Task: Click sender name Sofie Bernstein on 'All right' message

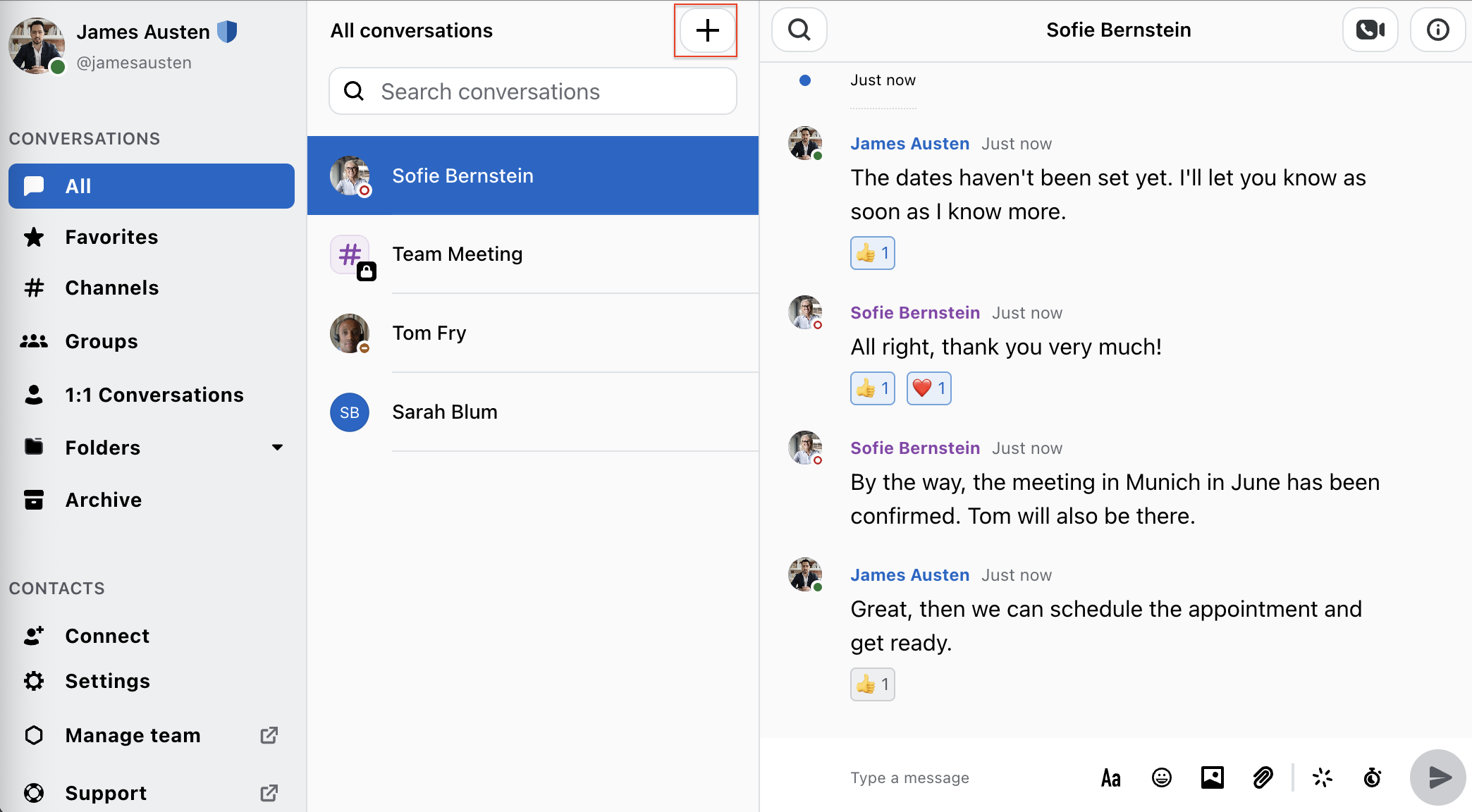Action: [915, 313]
